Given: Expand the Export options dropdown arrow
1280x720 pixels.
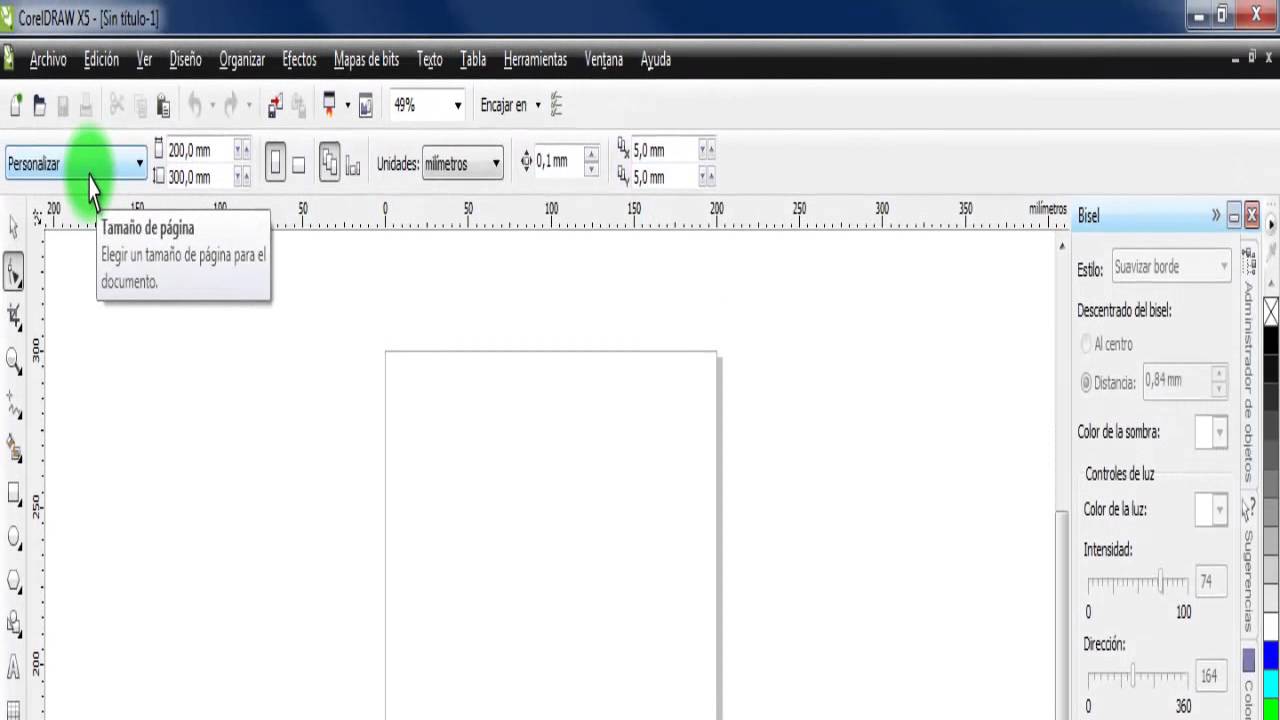Looking at the screenshot, I should pyautogui.click(x=348, y=105).
